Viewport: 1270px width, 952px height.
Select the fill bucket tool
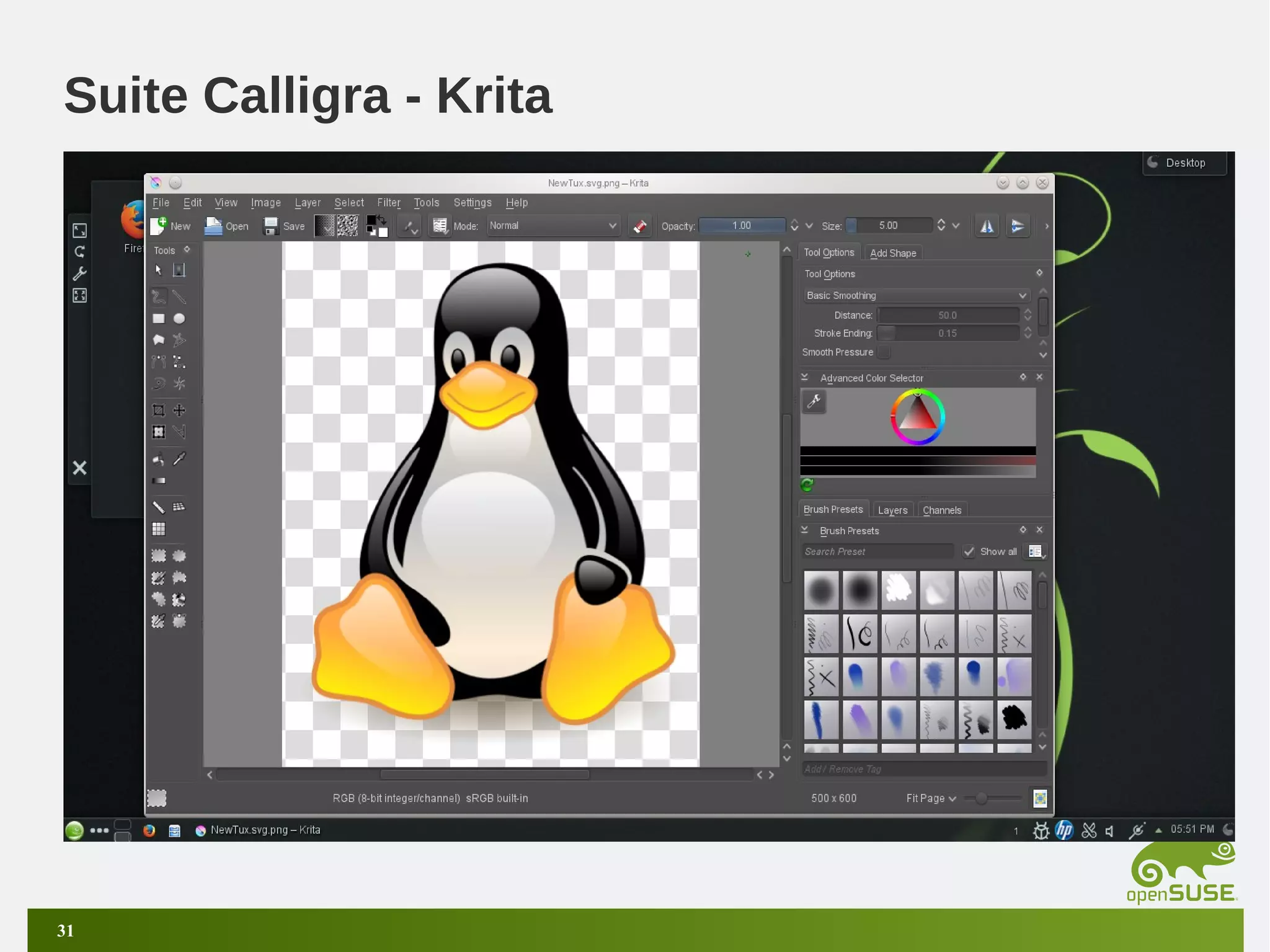click(159, 459)
